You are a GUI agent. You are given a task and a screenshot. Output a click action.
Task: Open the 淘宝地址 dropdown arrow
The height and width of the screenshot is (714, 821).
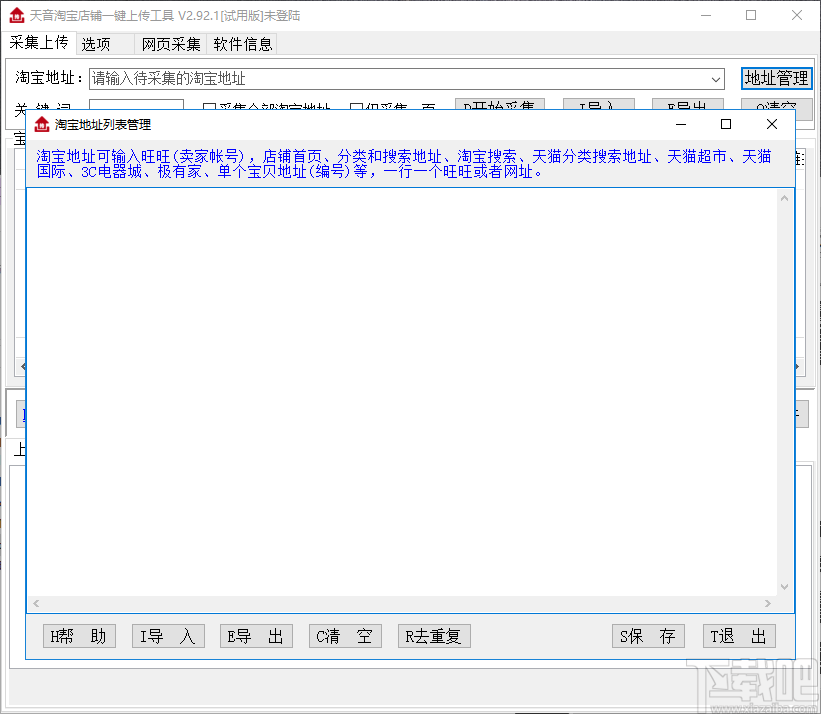[717, 78]
